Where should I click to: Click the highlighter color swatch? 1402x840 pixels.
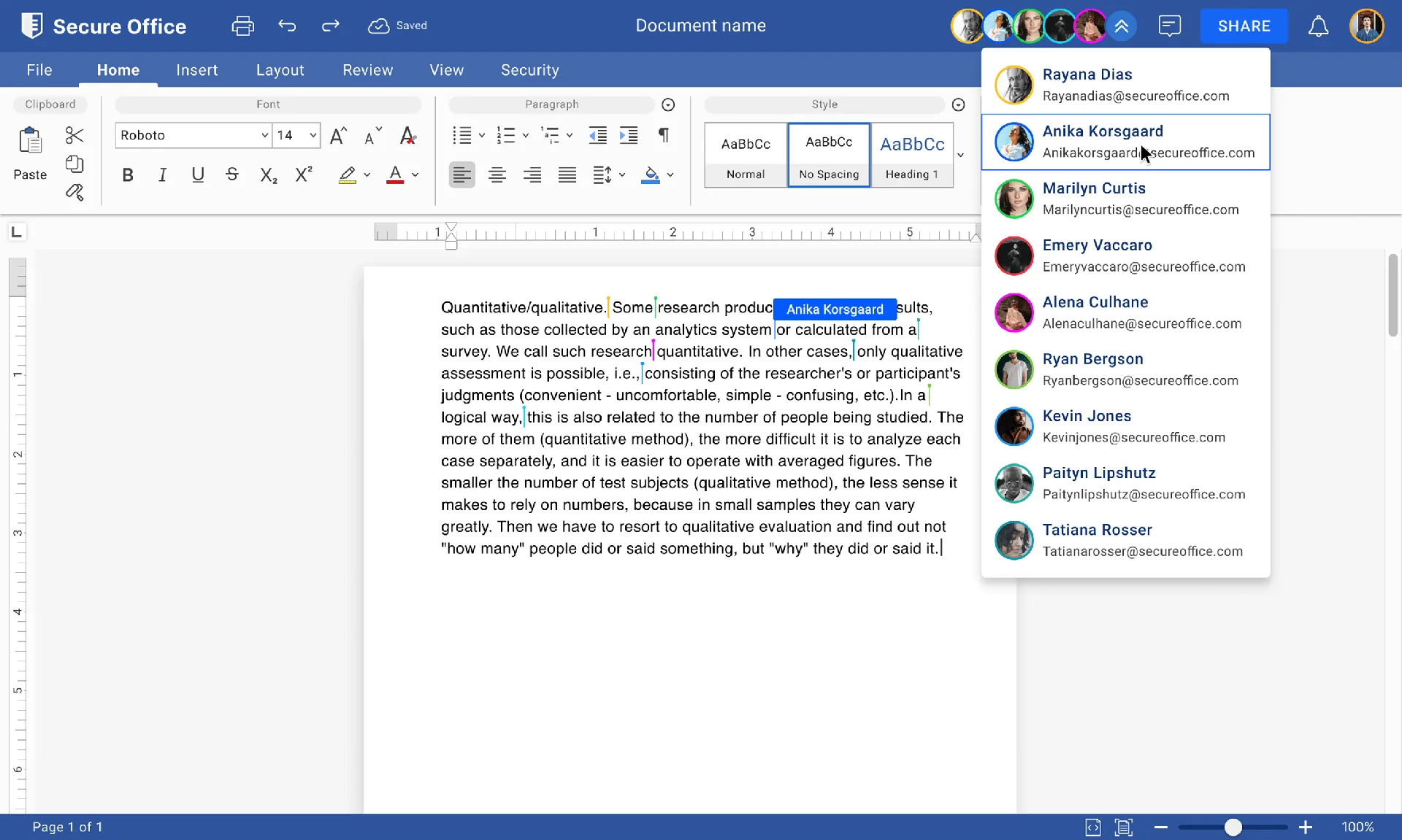[x=348, y=175]
